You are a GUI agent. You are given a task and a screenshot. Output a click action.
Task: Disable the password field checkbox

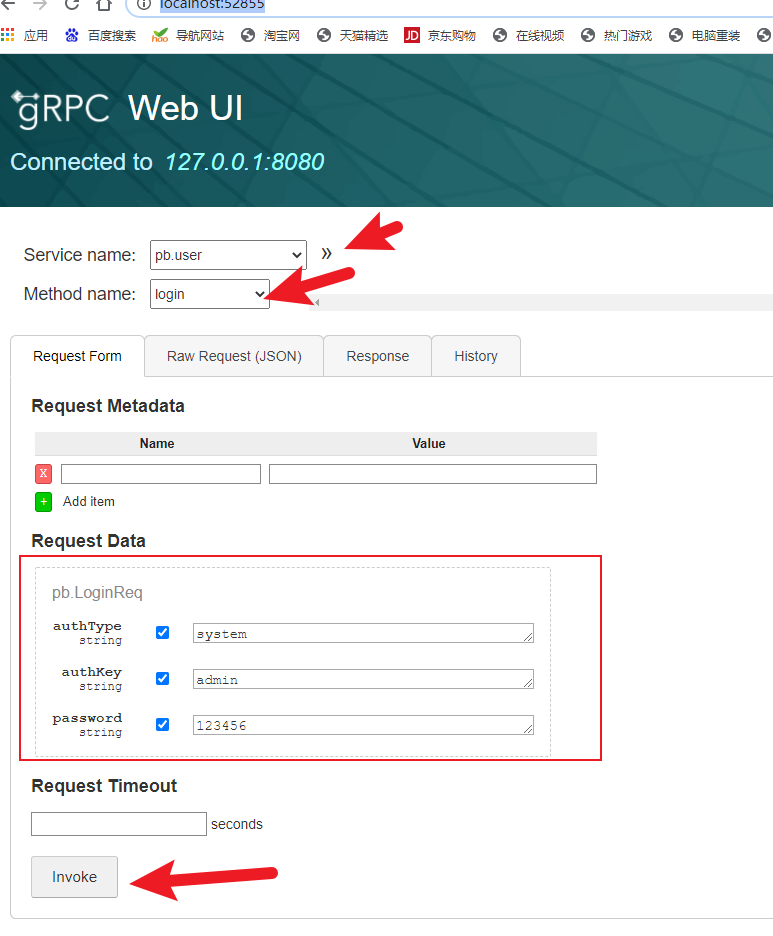[x=163, y=725]
